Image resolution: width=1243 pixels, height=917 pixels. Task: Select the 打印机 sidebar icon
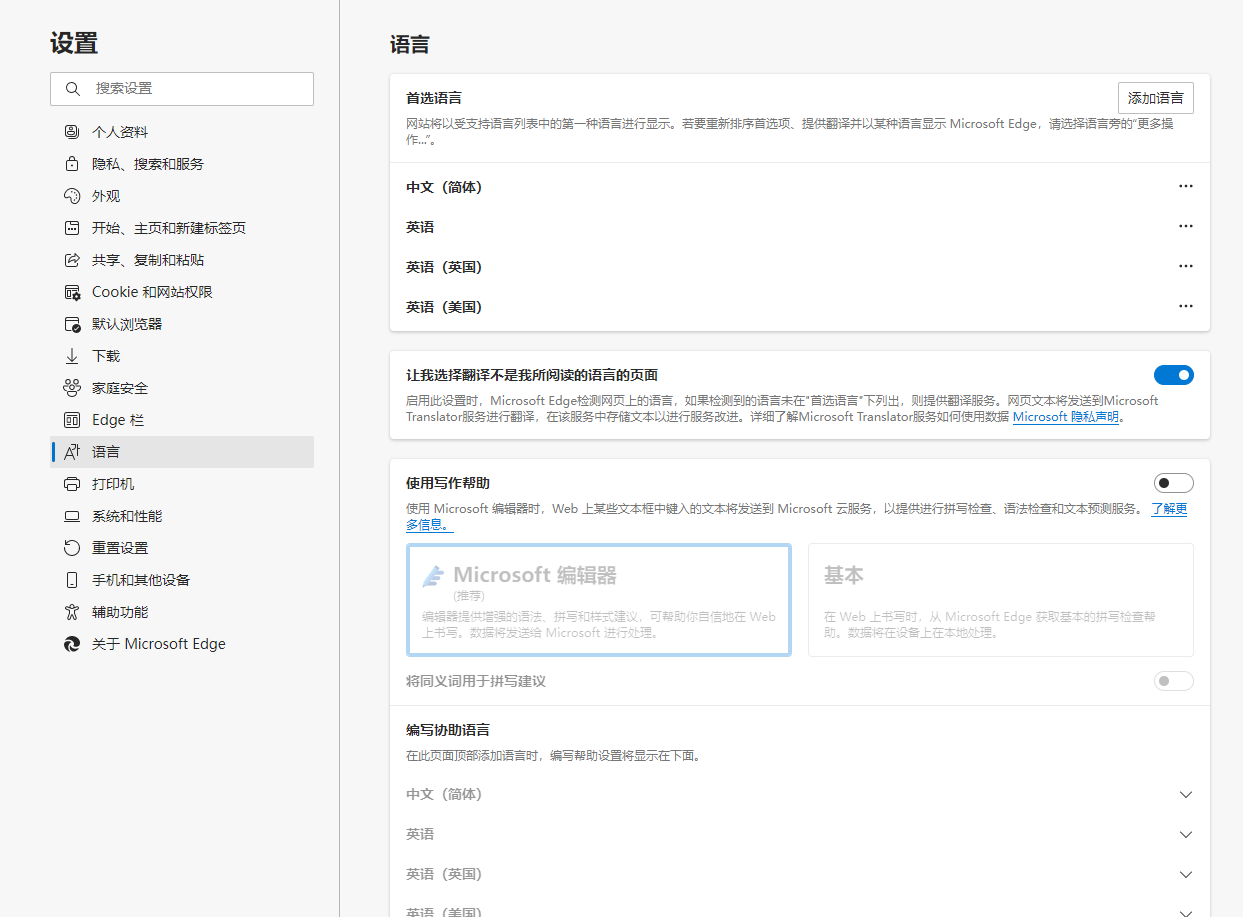coord(71,483)
